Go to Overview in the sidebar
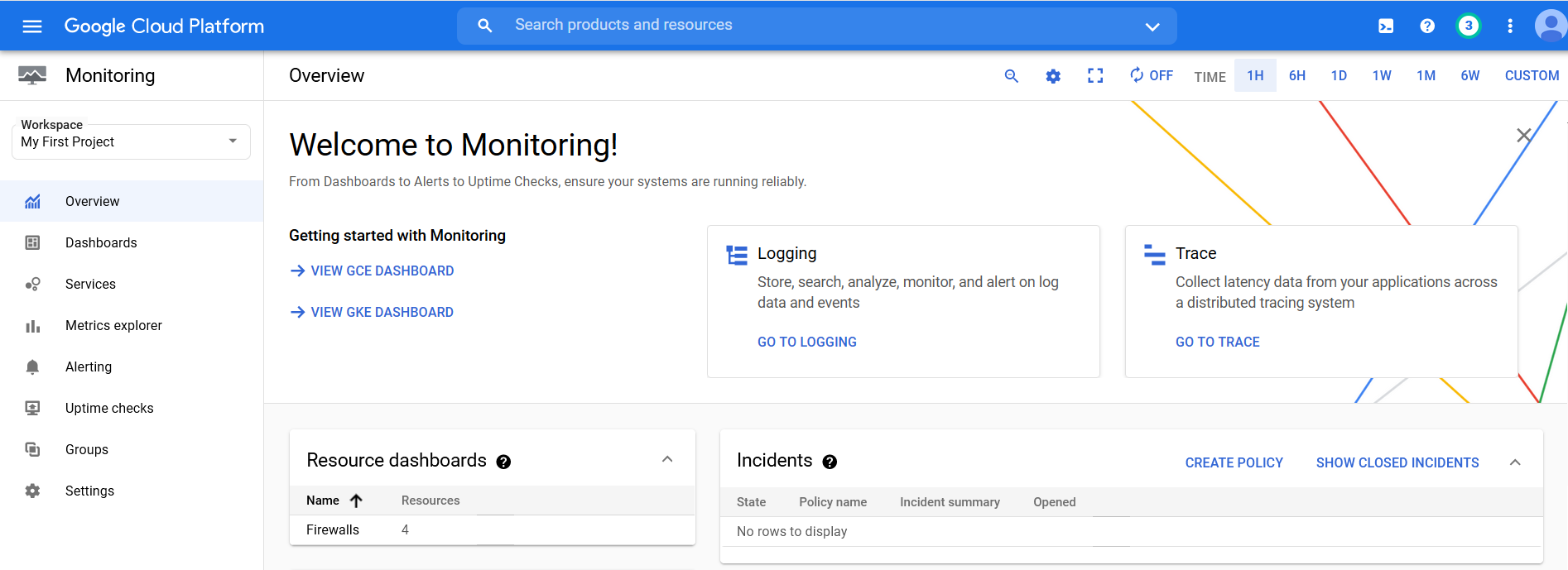 point(132,201)
